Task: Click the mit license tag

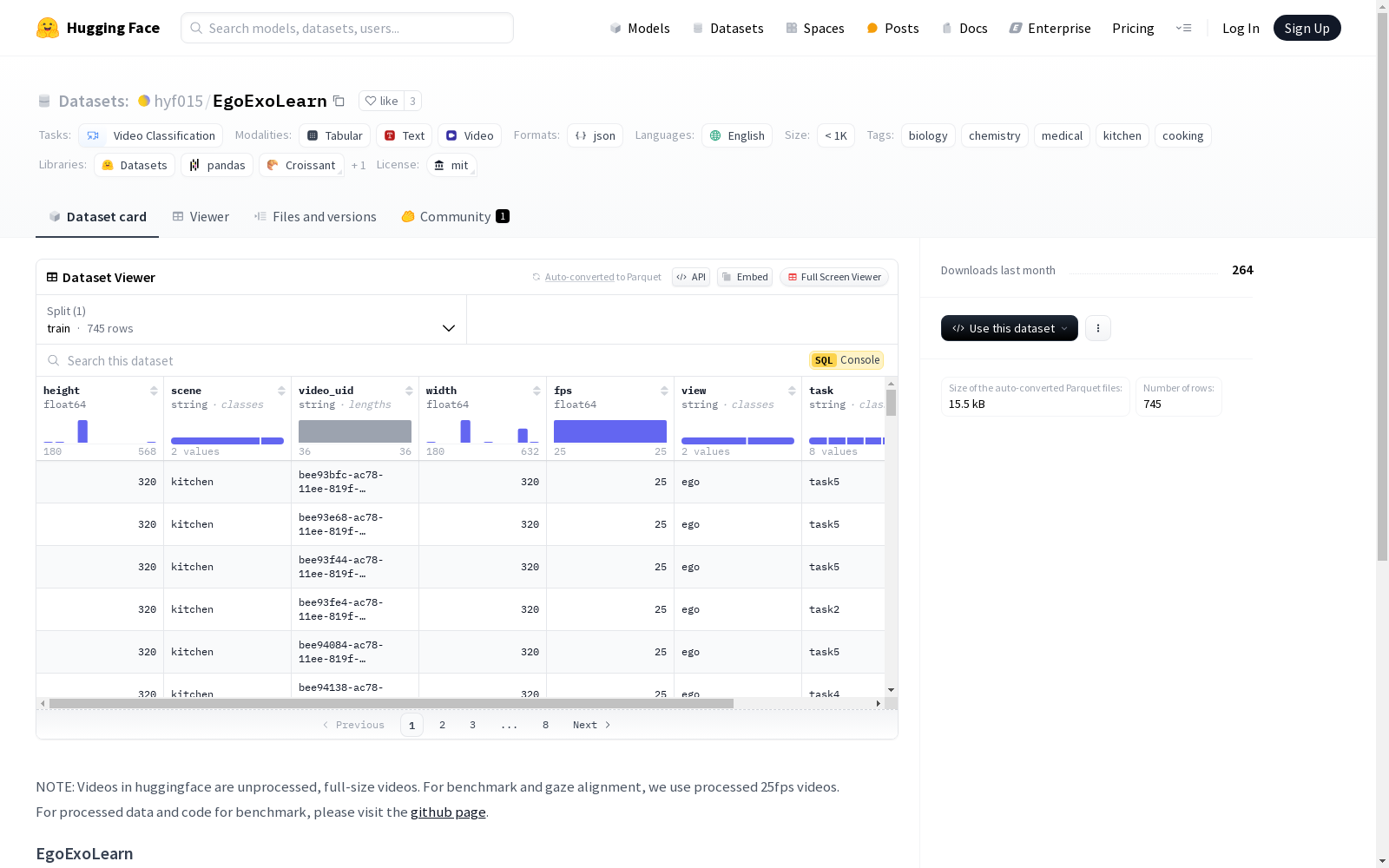Action: click(x=451, y=165)
